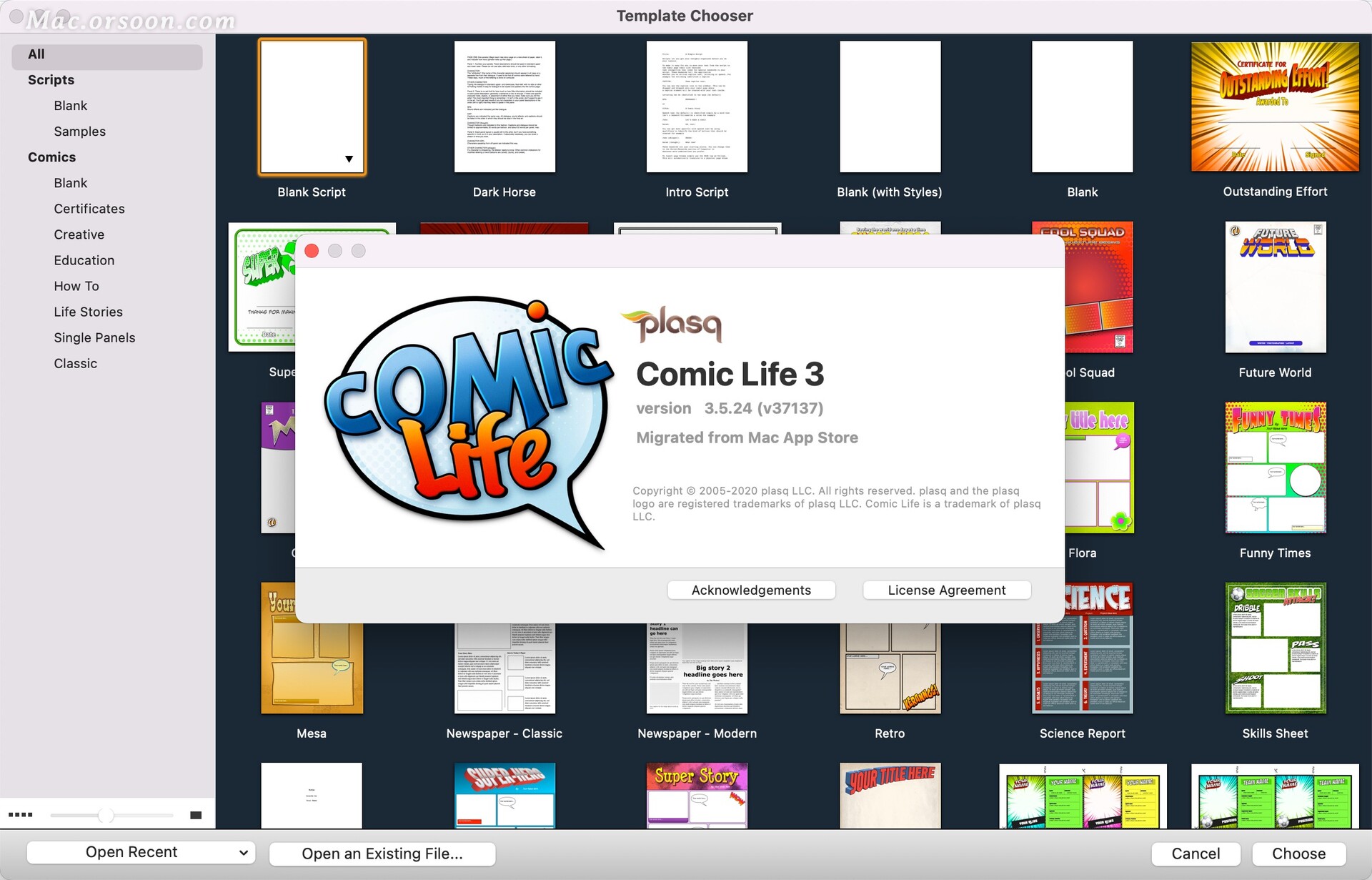1372x880 pixels.
Task: Select the Your Title Here template thumbnail
Action: (890, 796)
